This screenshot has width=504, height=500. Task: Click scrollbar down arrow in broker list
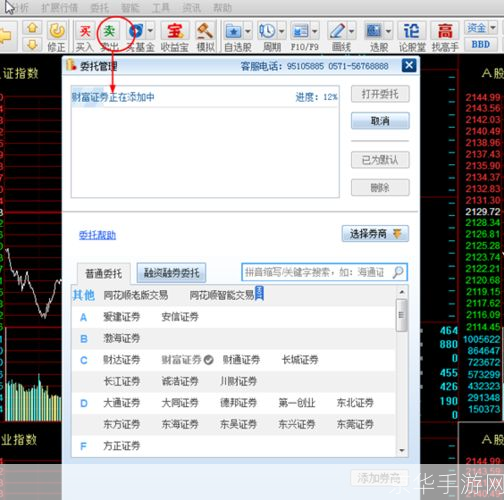402,450
